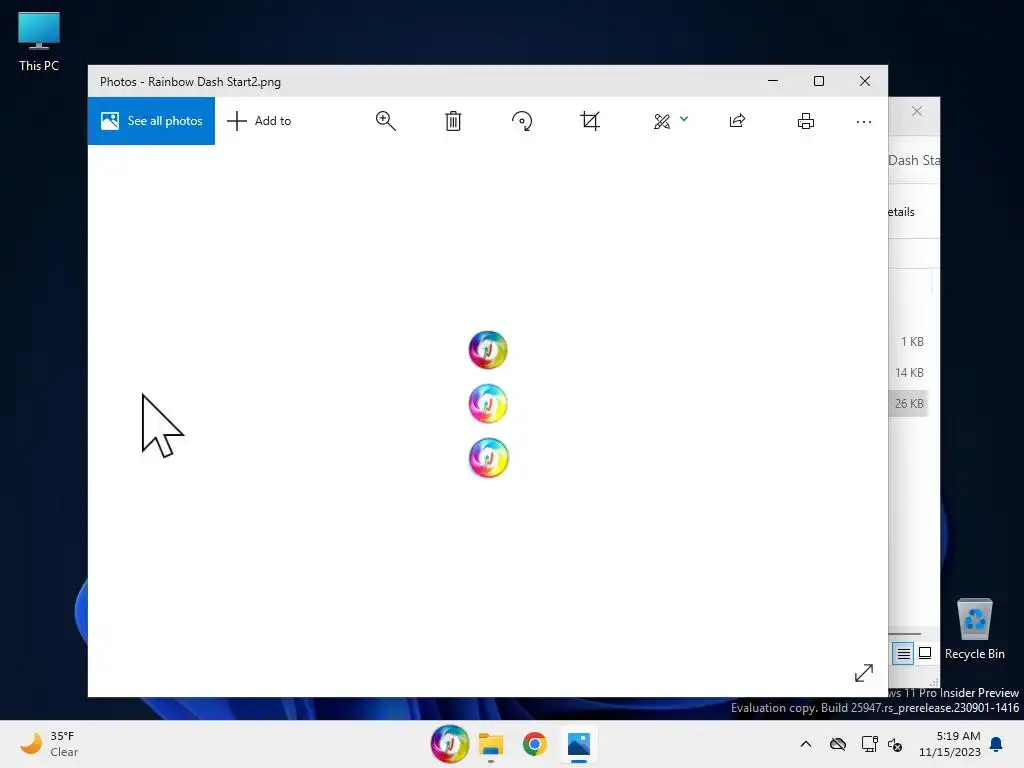This screenshot has width=1024, height=768.
Task: Print the photo with the printer icon
Action: (806, 121)
